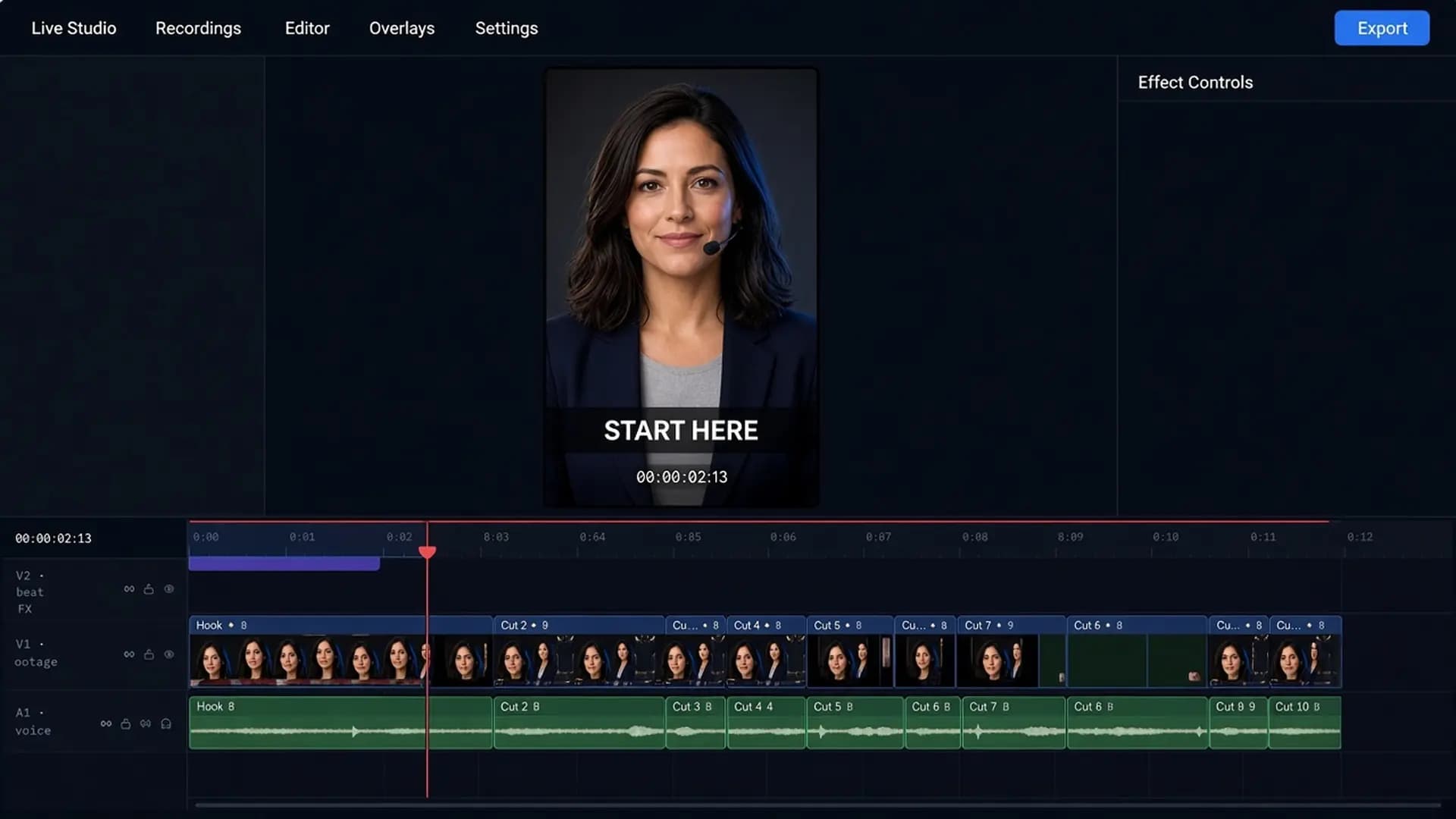Open the Live Studio tab
Viewport: 1456px width, 819px height.
(74, 28)
